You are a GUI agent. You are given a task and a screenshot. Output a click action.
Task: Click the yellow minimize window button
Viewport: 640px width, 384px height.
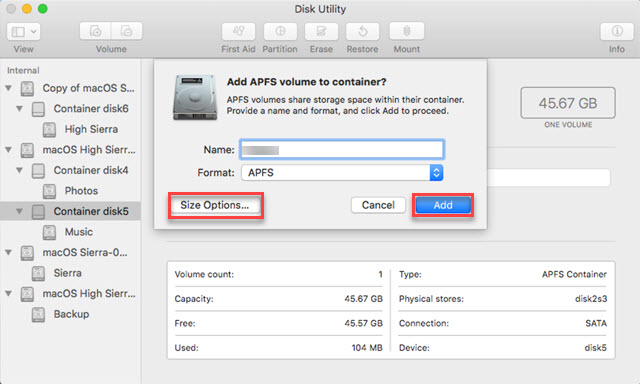[x=27, y=9]
